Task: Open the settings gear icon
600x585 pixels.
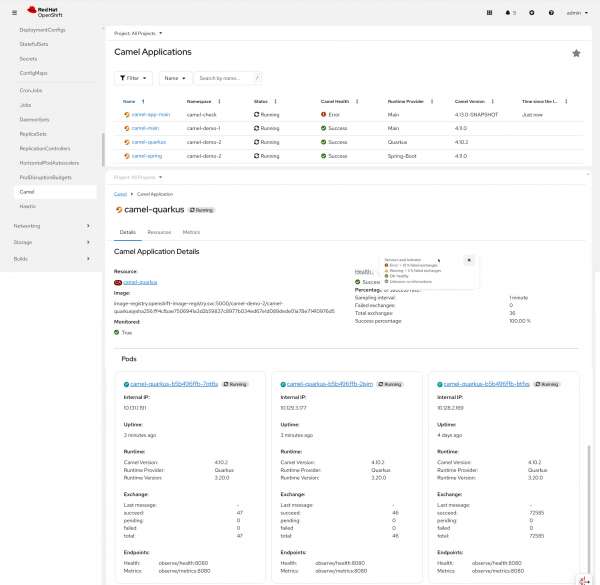Action: (531, 13)
